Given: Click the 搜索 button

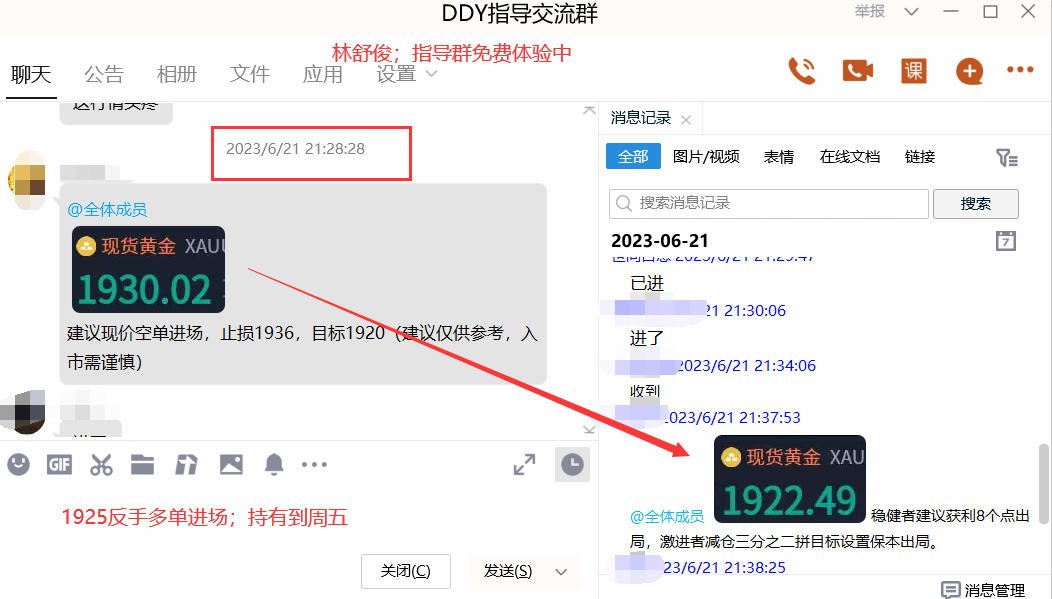Looking at the screenshot, I should point(976,203).
